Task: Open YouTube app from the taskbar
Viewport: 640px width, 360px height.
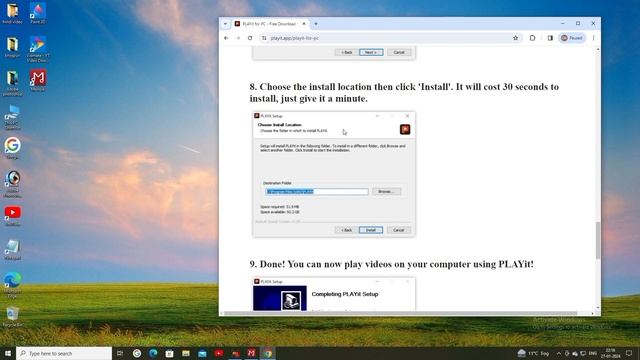Action: tap(218, 353)
